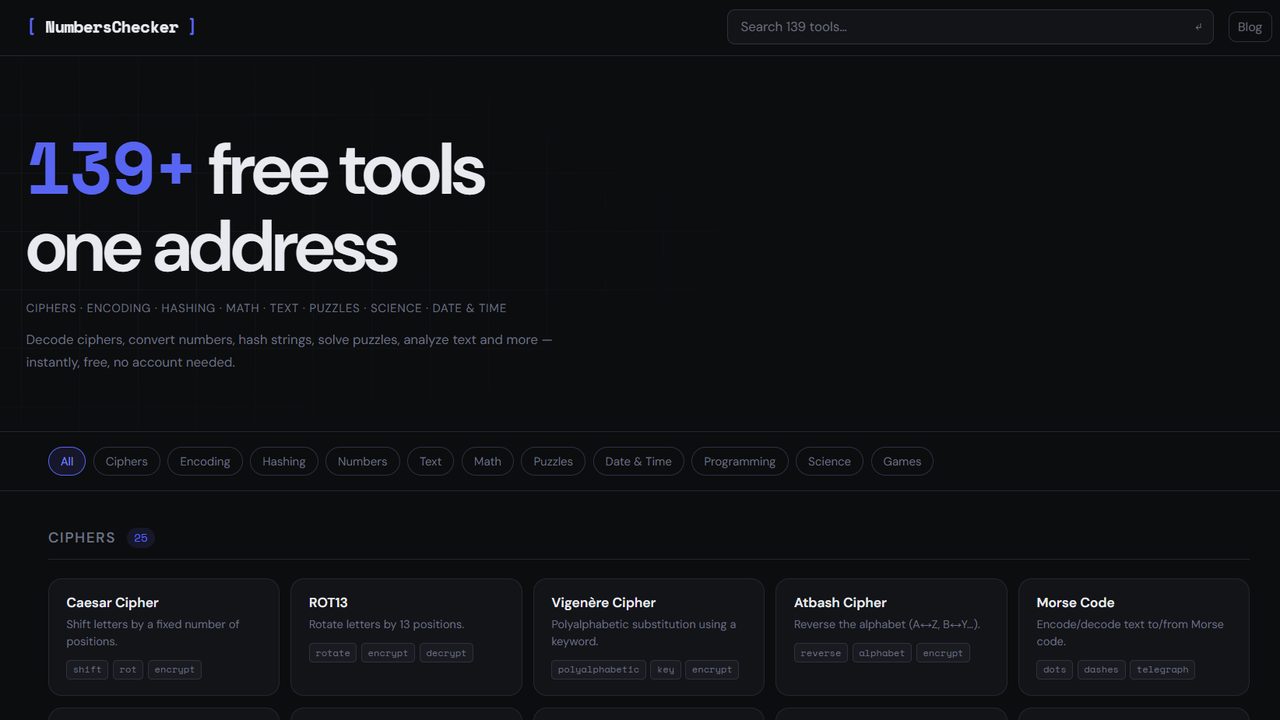
Task: Click the "rotate" tag on ROT13
Action: (x=333, y=653)
